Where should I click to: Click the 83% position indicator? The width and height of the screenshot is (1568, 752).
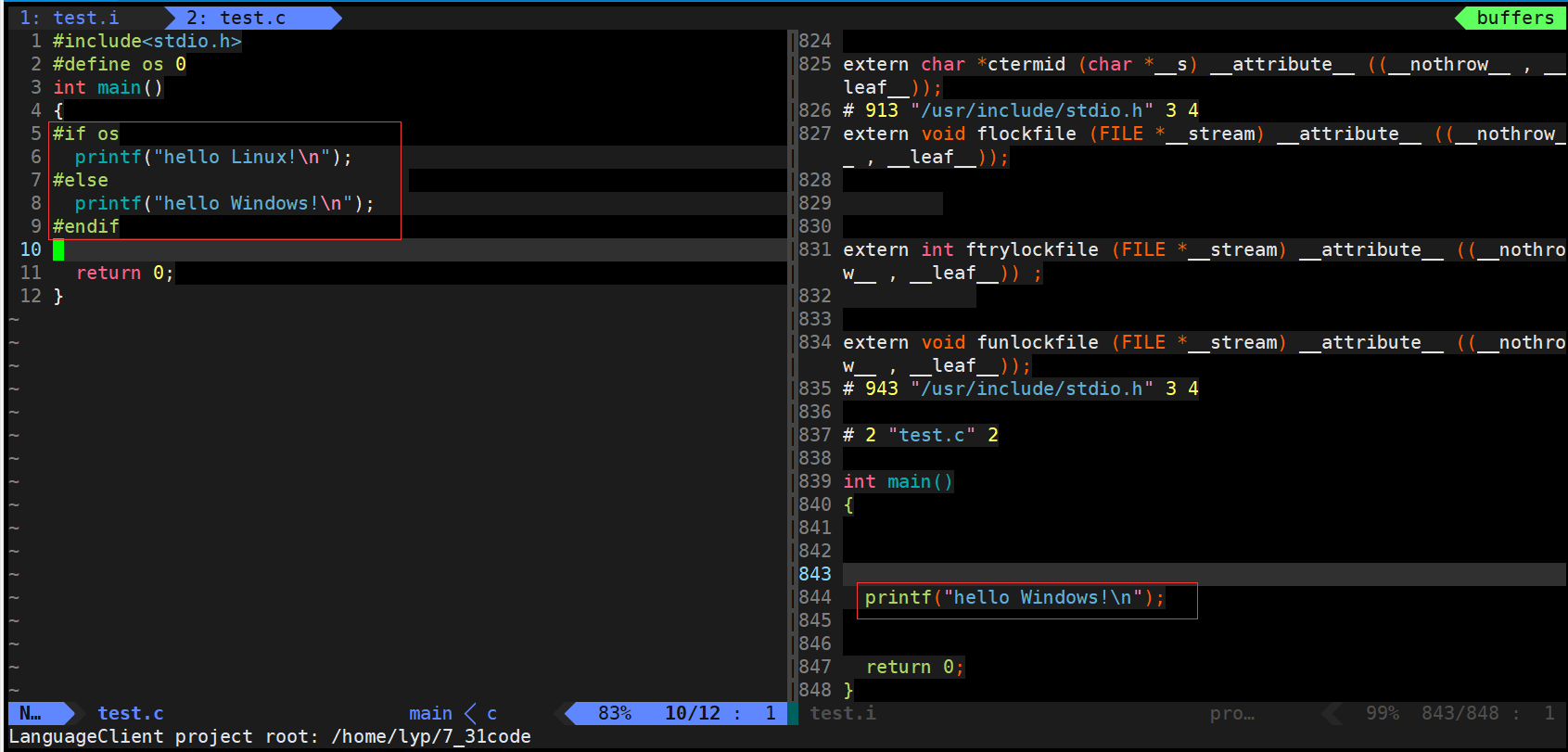pyautogui.click(x=615, y=713)
